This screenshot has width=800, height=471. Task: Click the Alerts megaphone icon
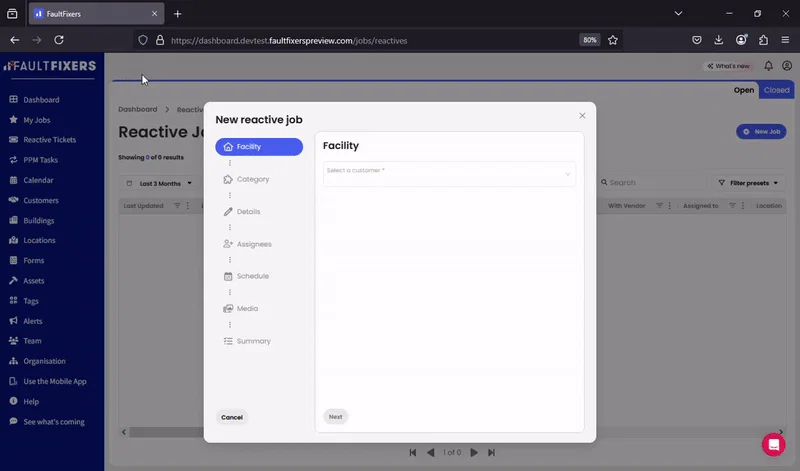tap(14, 320)
